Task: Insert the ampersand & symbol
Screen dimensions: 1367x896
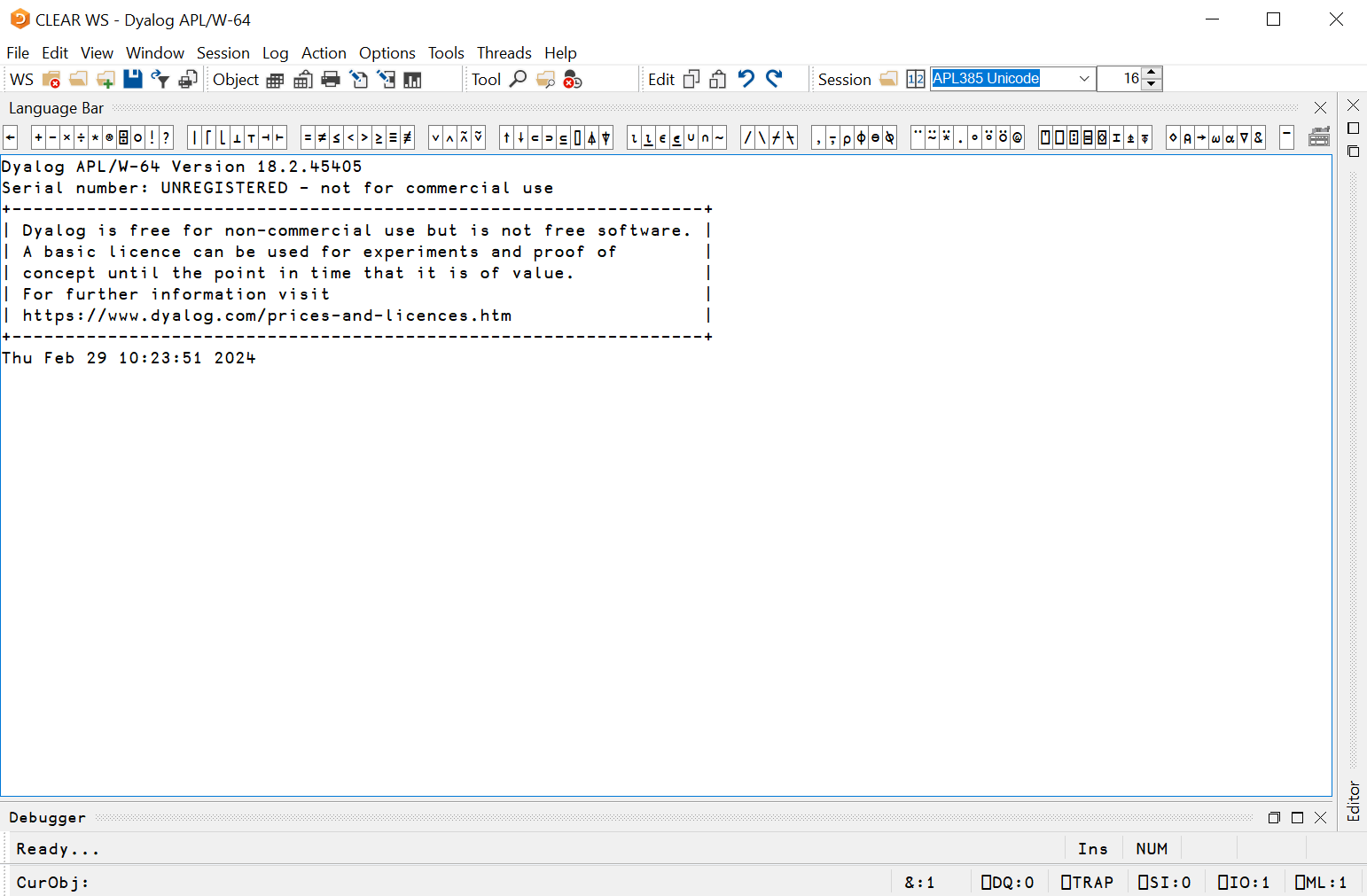Action: (x=1258, y=137)
